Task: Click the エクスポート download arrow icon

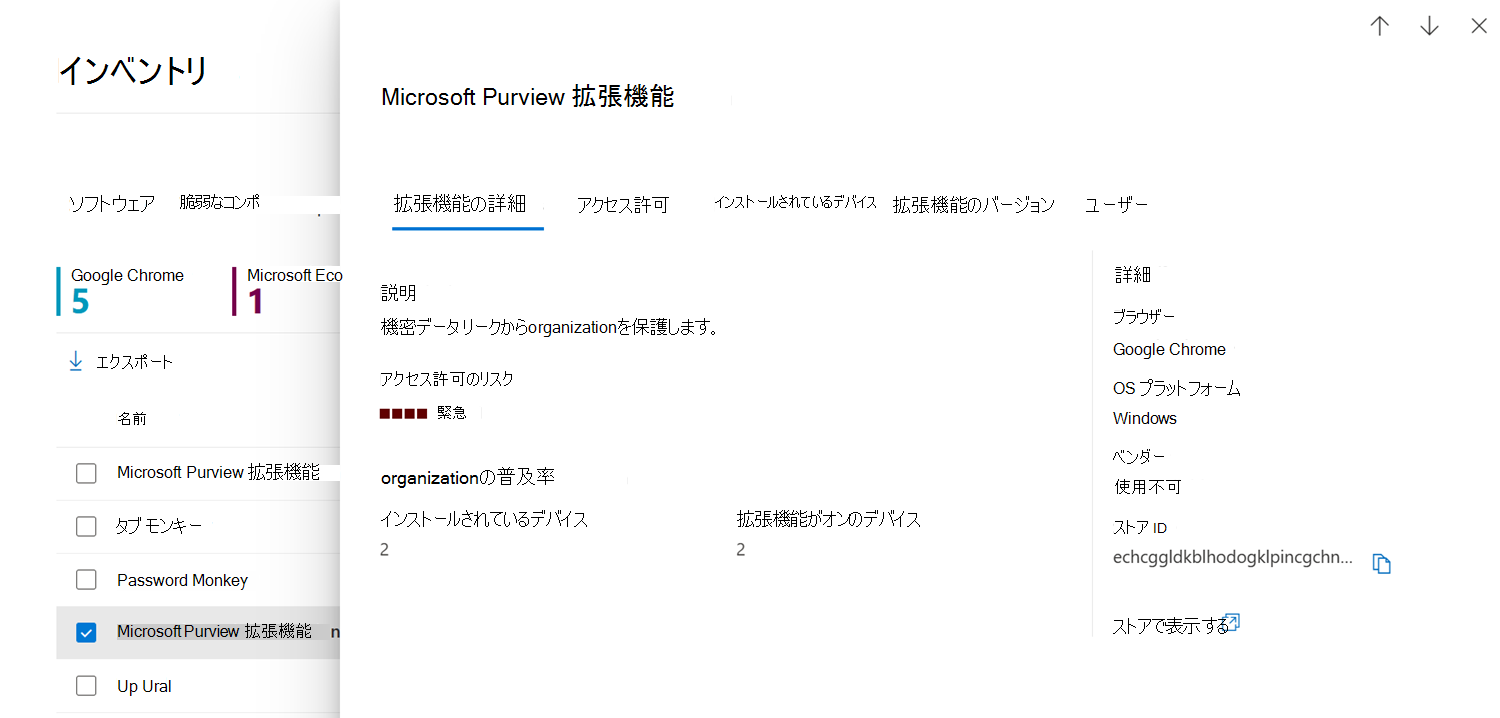Action: (x=75, y=361)
